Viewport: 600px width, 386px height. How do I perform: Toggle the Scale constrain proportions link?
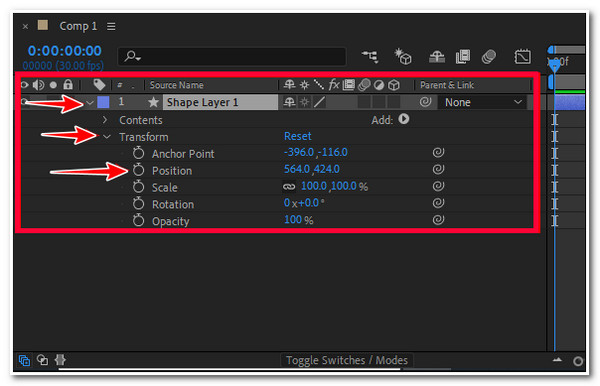coord(289,186)
